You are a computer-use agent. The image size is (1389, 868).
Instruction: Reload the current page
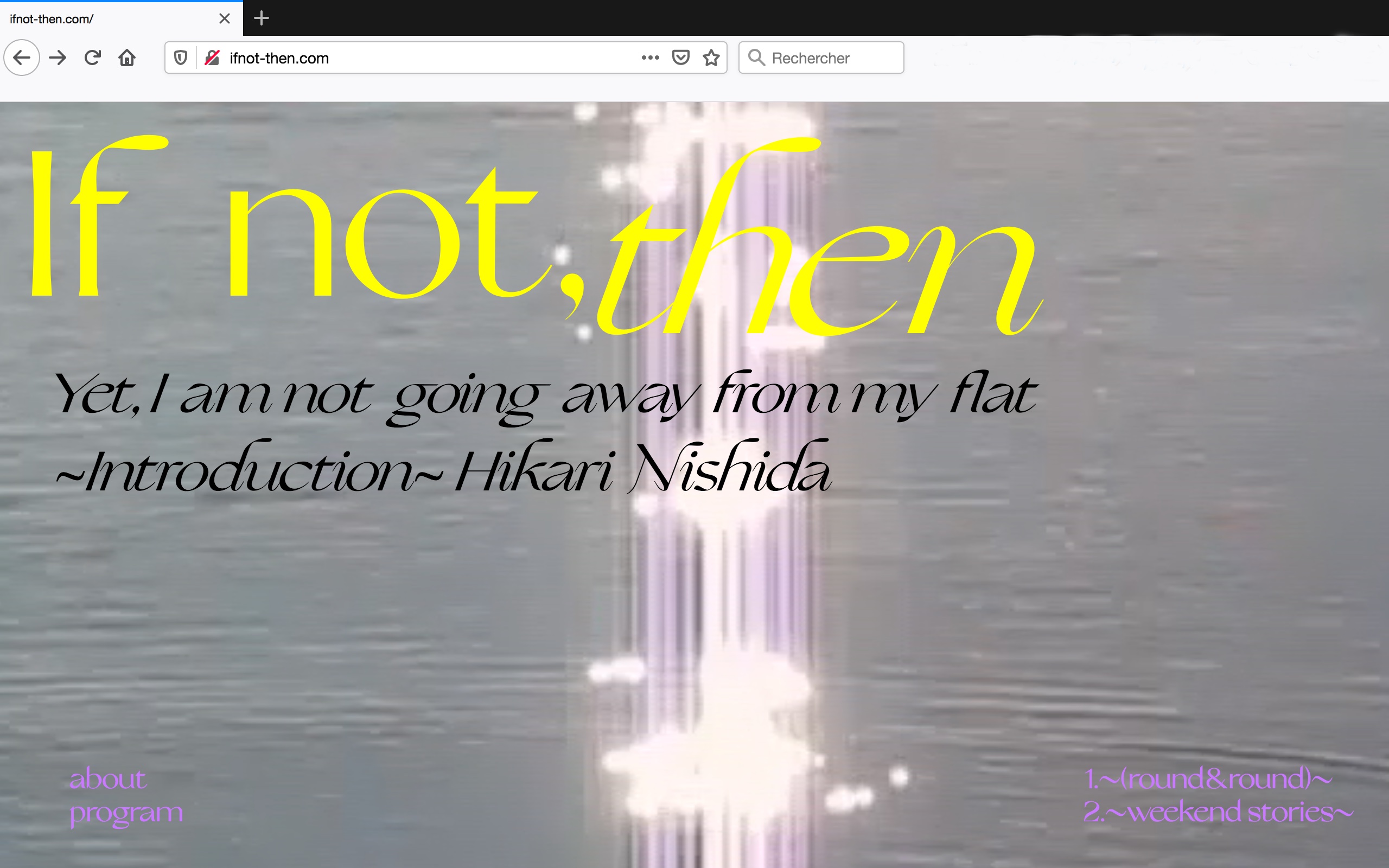point(92,58)
